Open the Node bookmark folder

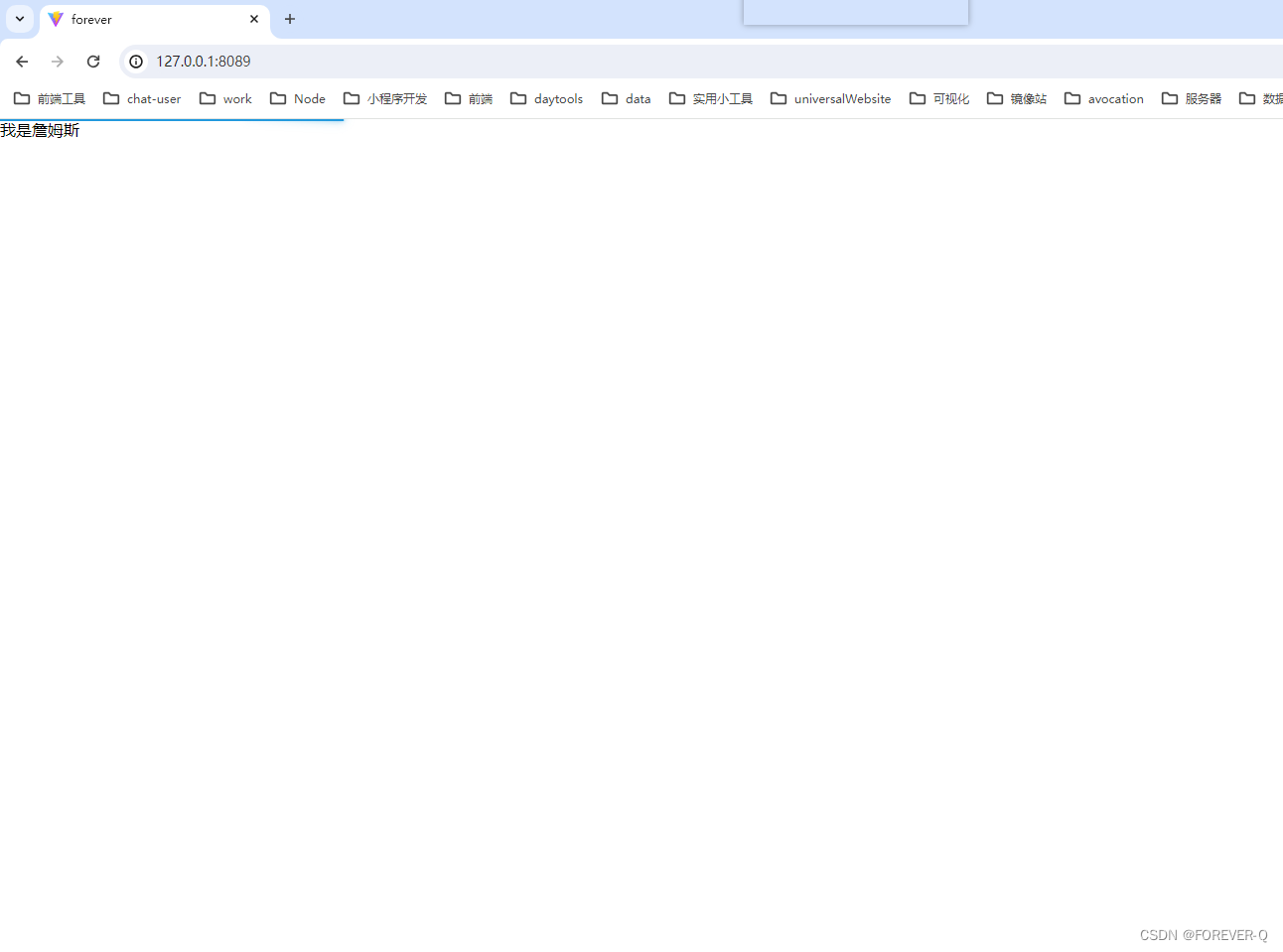(x=298, y=98)
